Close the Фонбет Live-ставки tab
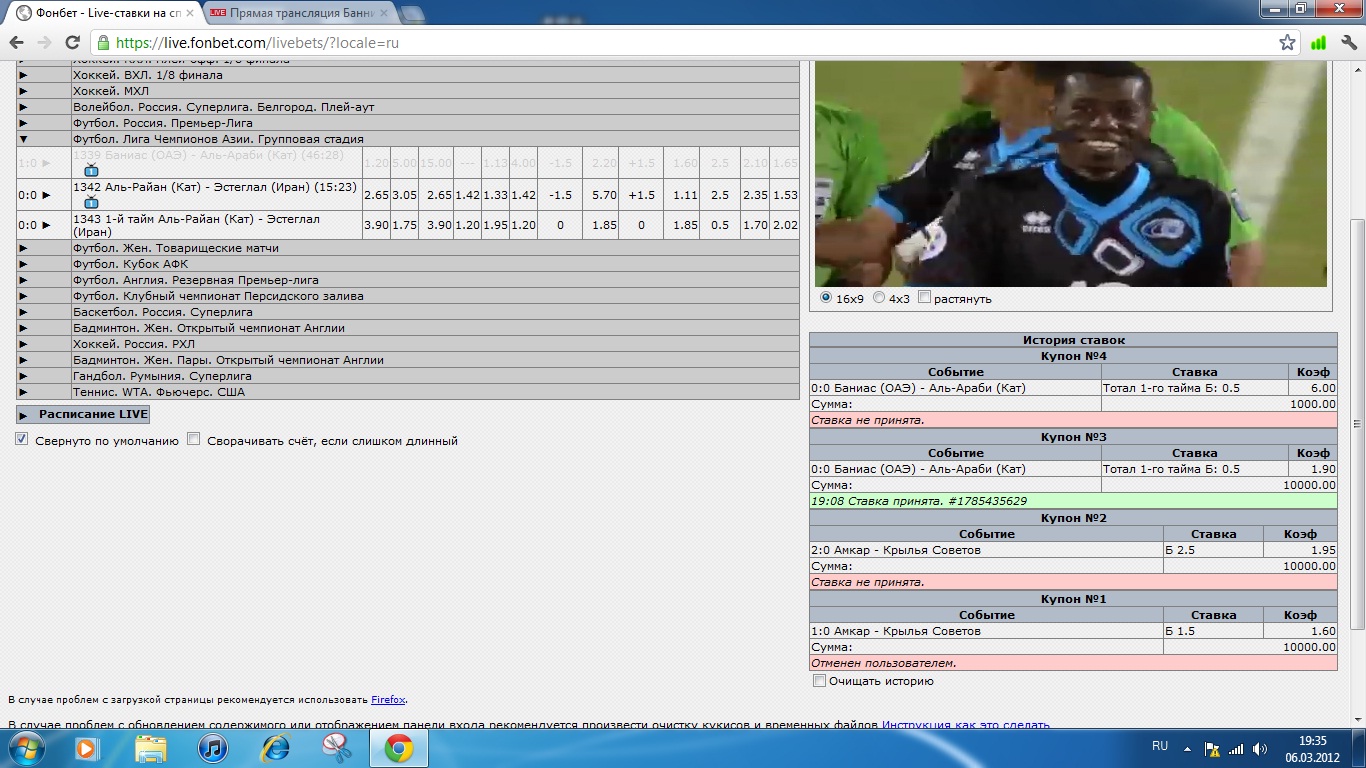The image size is (1366, 768). click(x=190, y=13)
